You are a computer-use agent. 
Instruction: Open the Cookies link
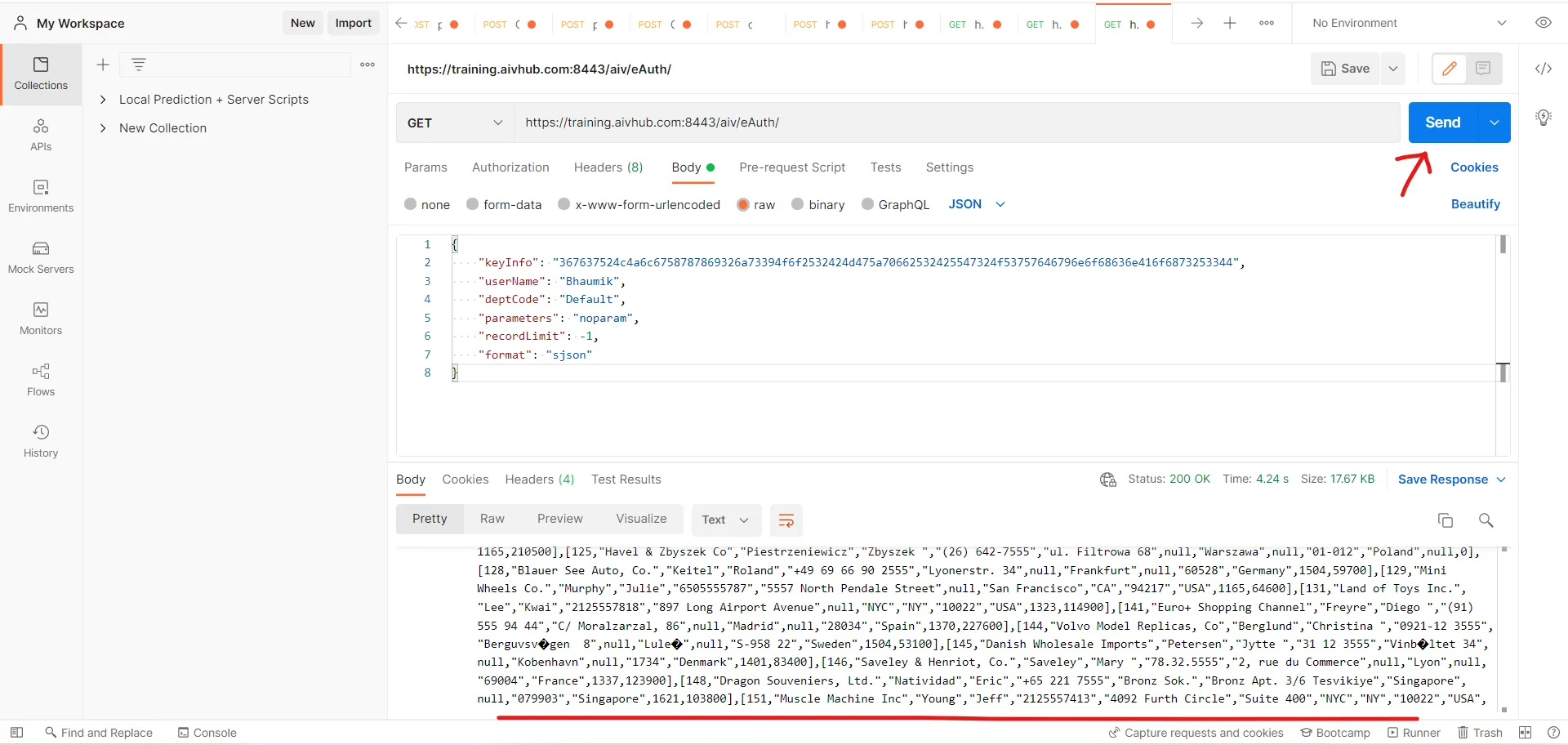point(1474,167)
